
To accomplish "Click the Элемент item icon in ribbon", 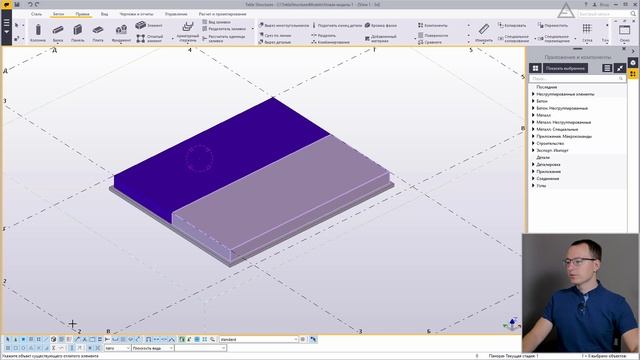I will [140, 25].
